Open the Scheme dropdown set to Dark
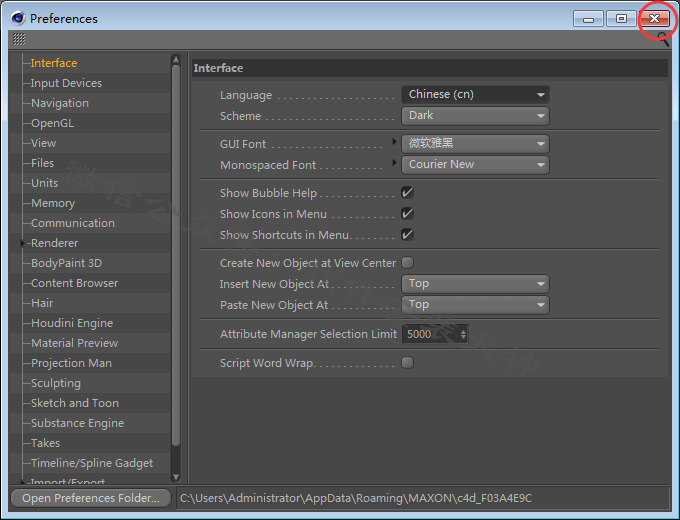 click(x=475, y=116)
